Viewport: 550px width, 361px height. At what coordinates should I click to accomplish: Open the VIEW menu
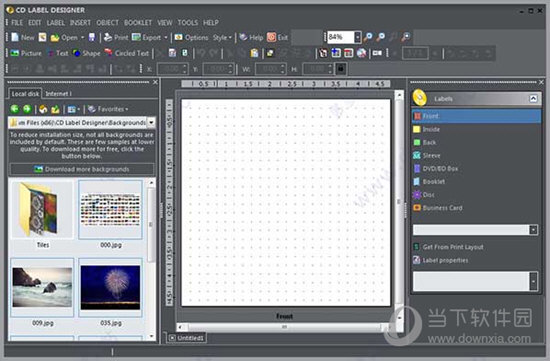coord(165,23)
